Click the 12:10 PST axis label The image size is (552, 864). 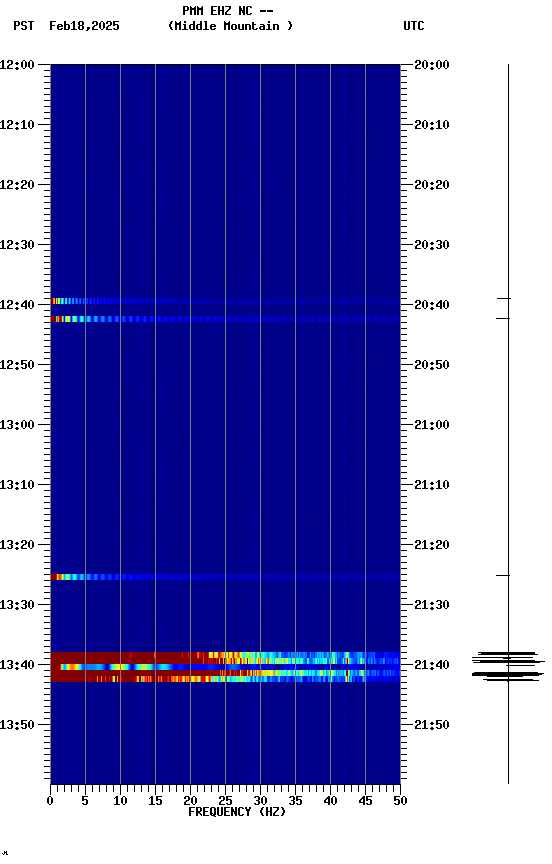[x=17, y=125]
